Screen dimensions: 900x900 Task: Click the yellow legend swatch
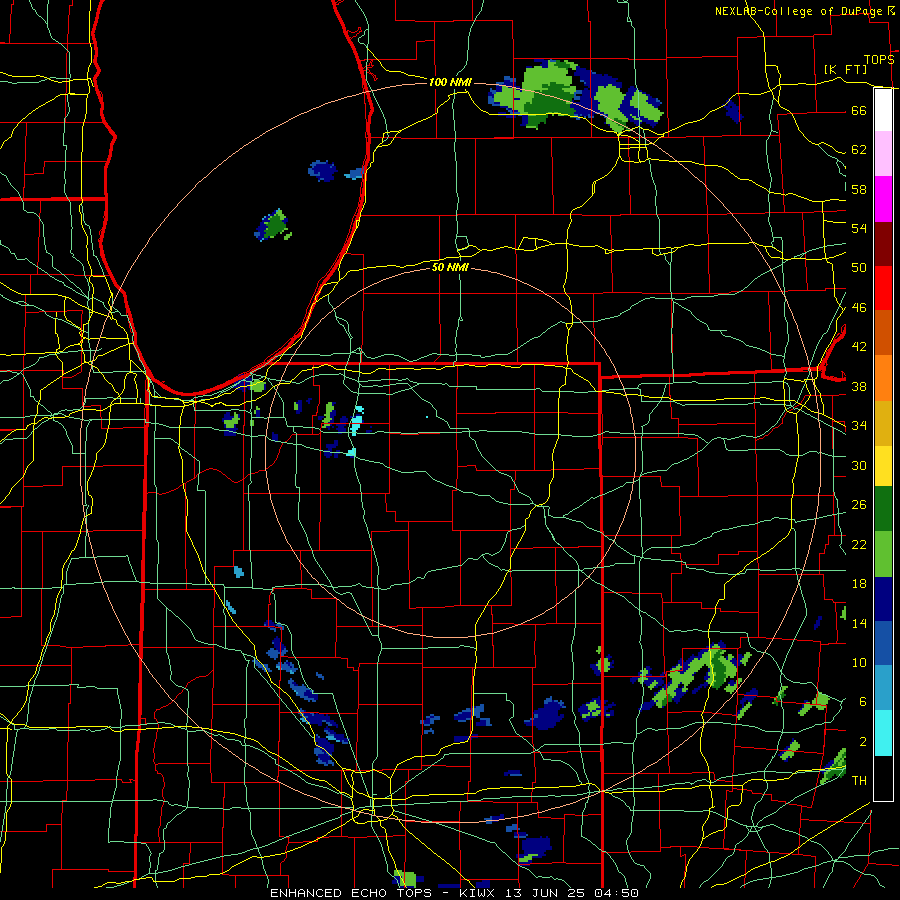[x=883, y=465]
